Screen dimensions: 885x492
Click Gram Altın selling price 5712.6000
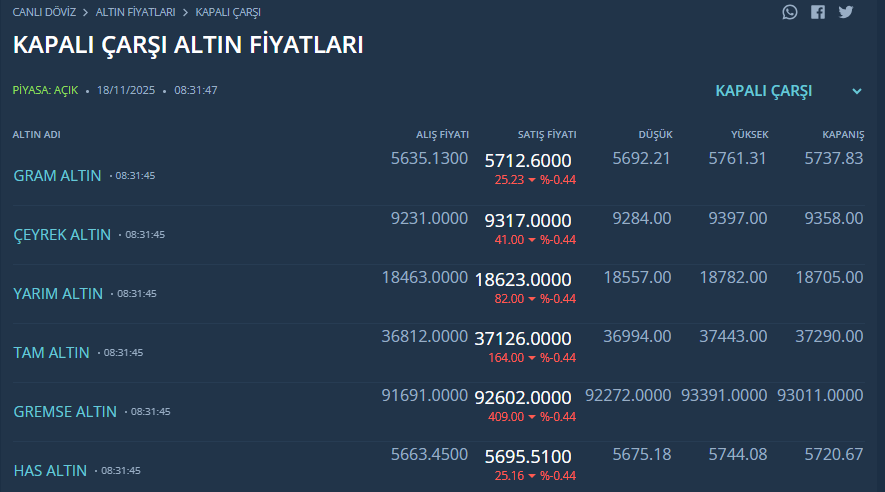point(528,161)
